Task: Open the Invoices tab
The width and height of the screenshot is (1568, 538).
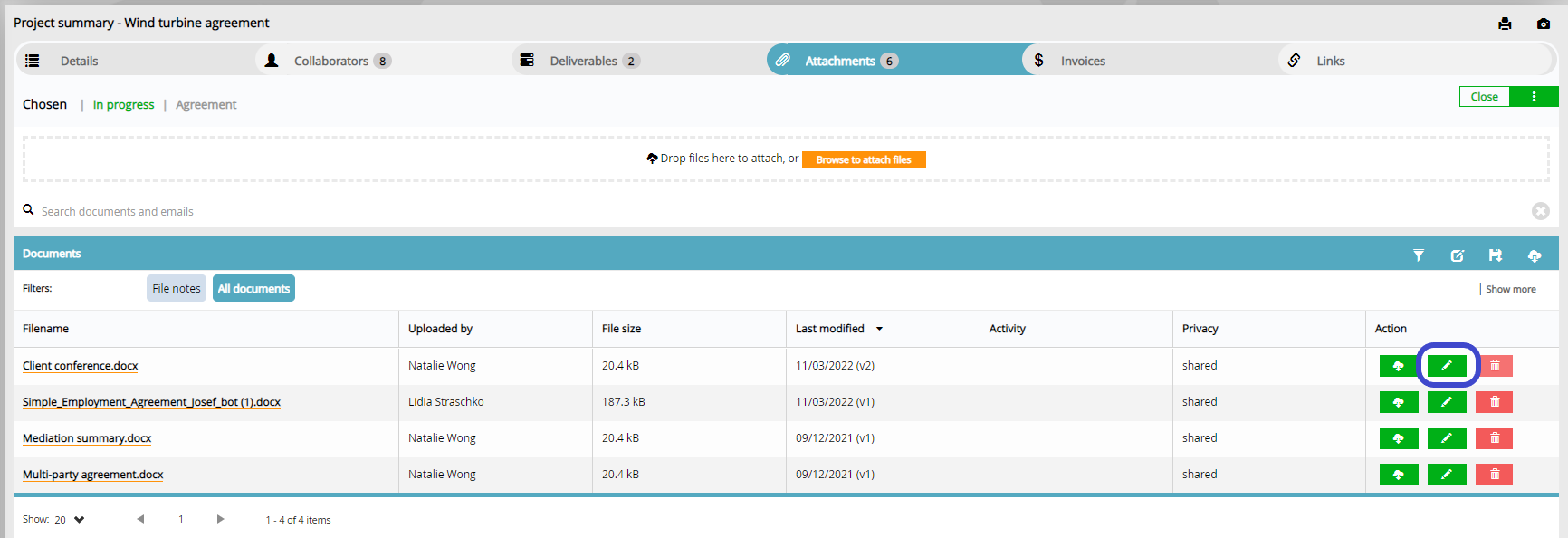Action: tap(1083, 61)
